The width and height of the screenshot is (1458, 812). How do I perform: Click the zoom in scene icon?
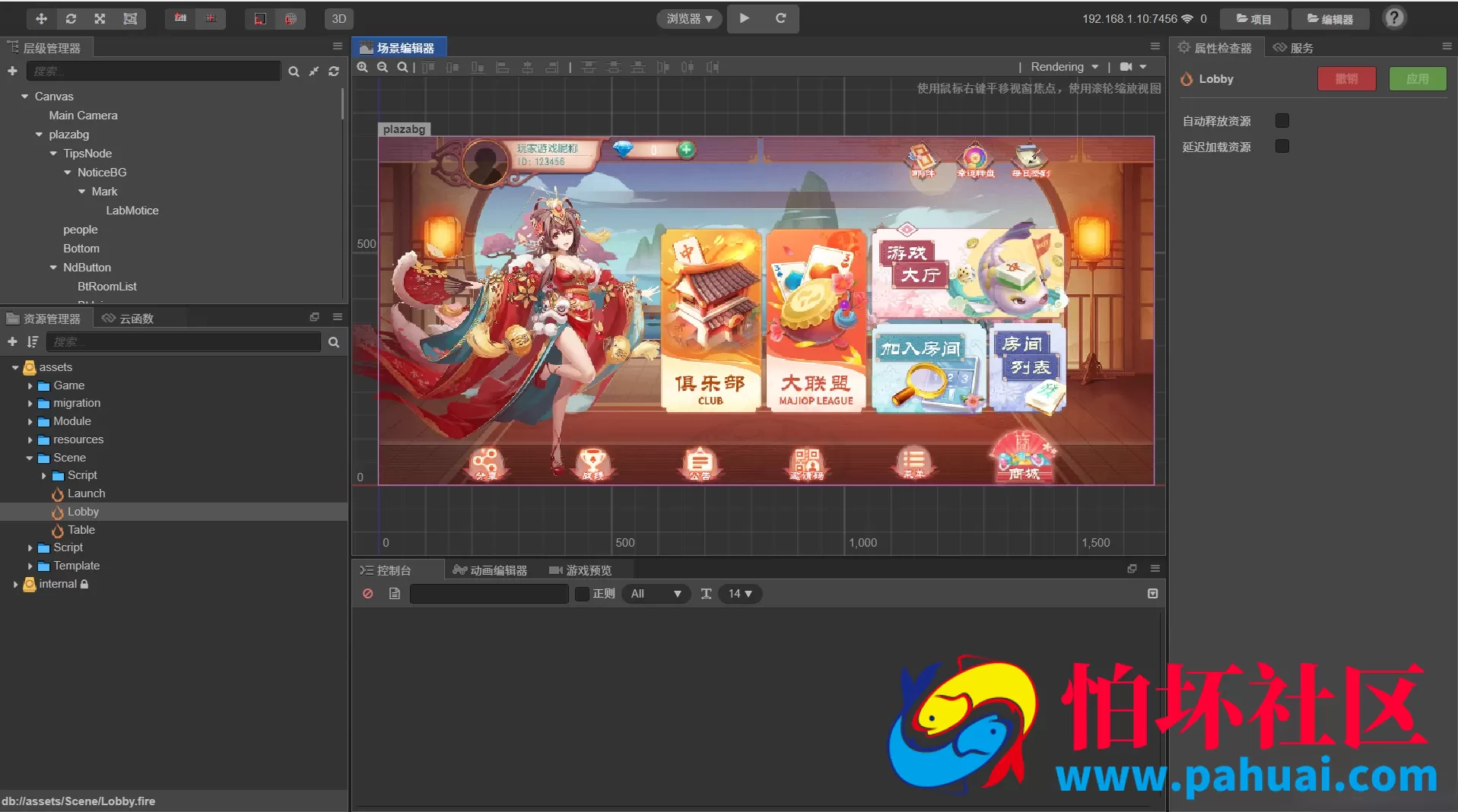point(363,67)
